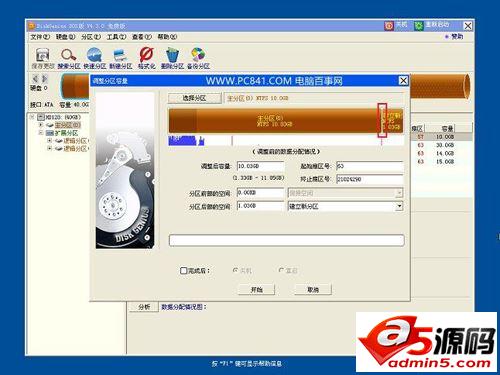Click the New Partition (新建分区) toolbar icon
Screen dimensions: 500x375
[x=120, y=55]
